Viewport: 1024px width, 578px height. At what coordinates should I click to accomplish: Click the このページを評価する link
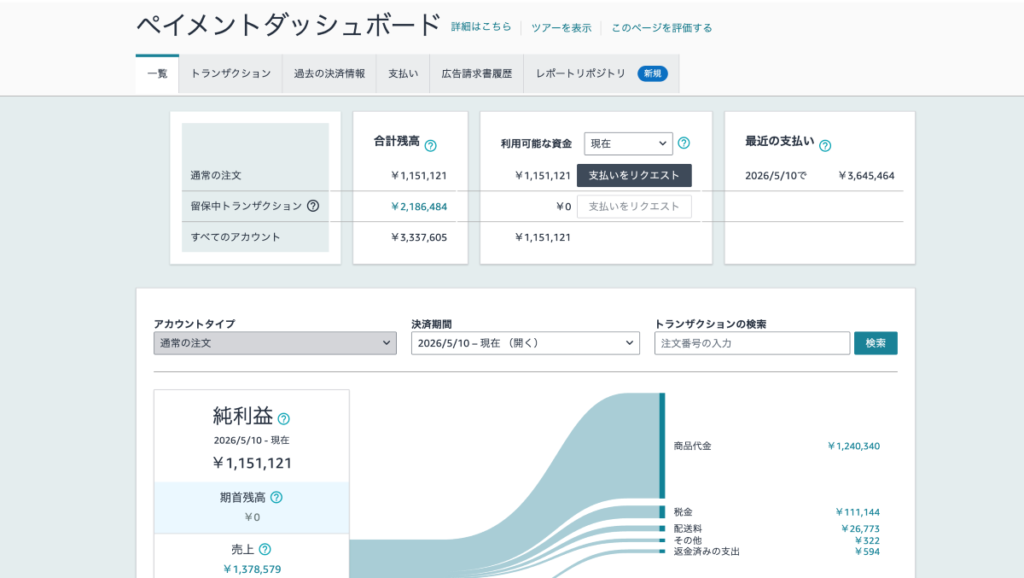point(662,27)
